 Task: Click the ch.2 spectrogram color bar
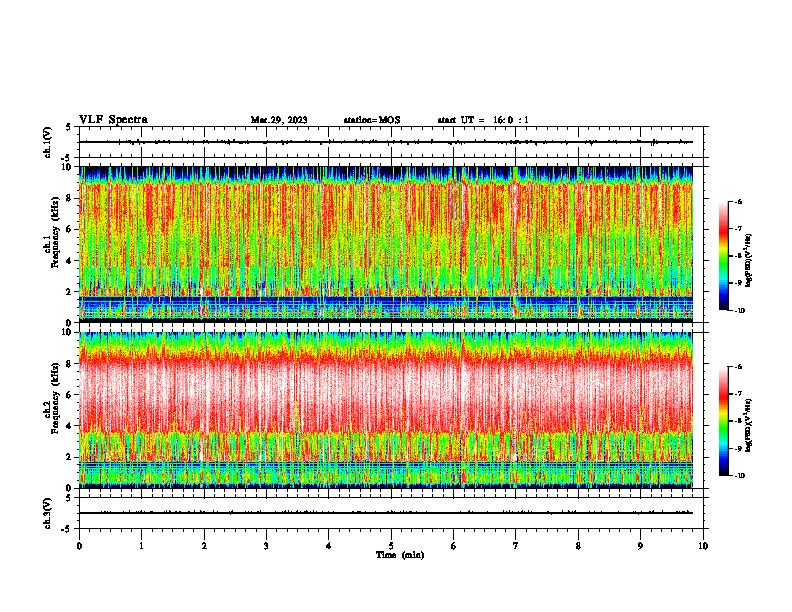tap(723, 421)
